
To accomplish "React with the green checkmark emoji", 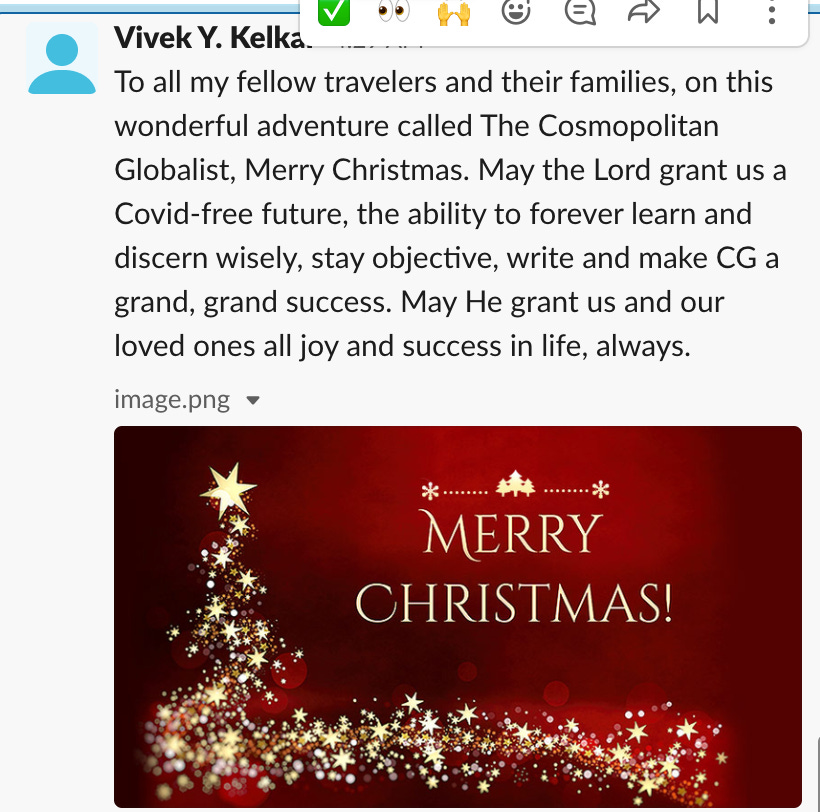I will click(334, 12).
